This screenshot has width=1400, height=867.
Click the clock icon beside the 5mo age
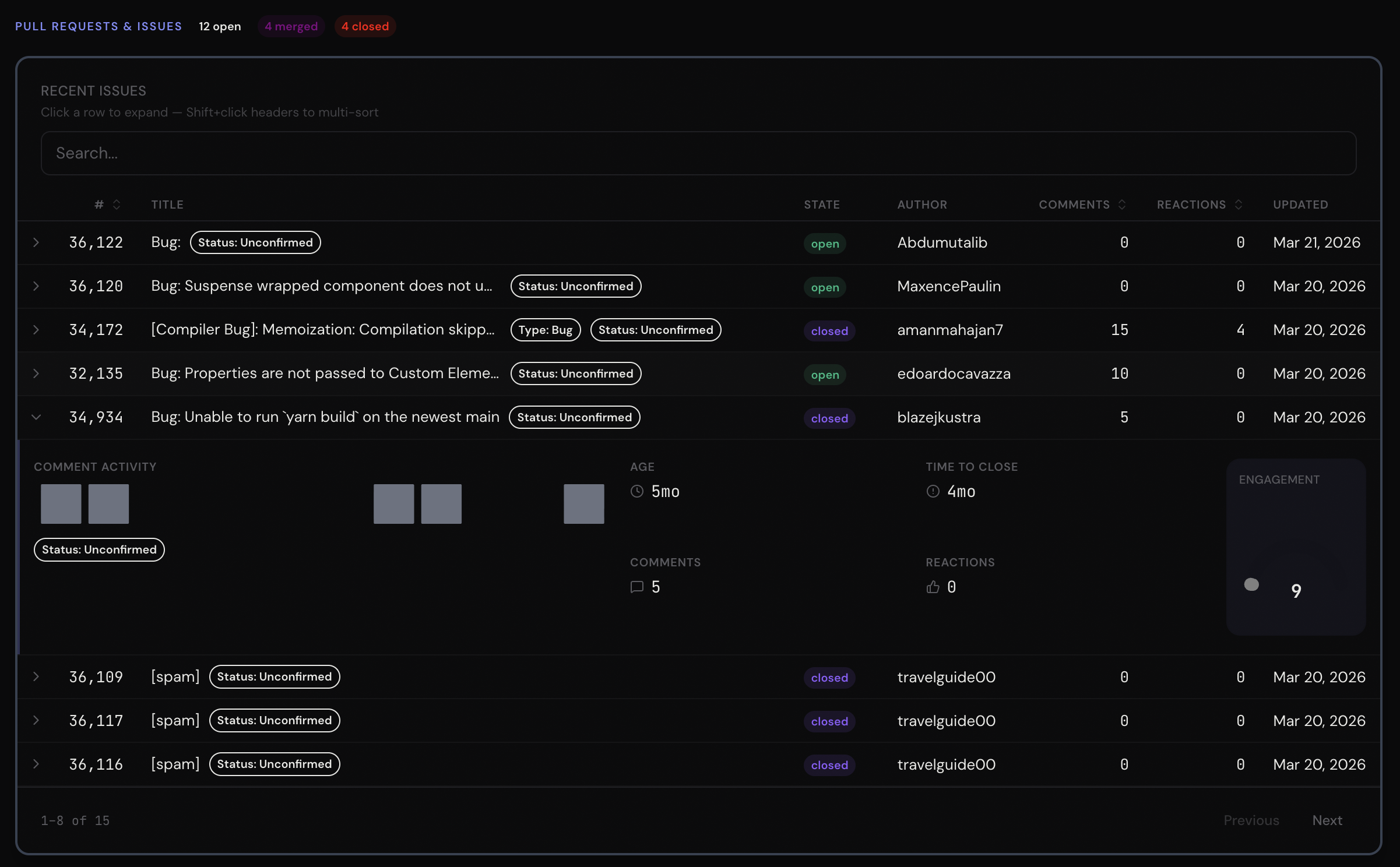(x=638, y=491)
